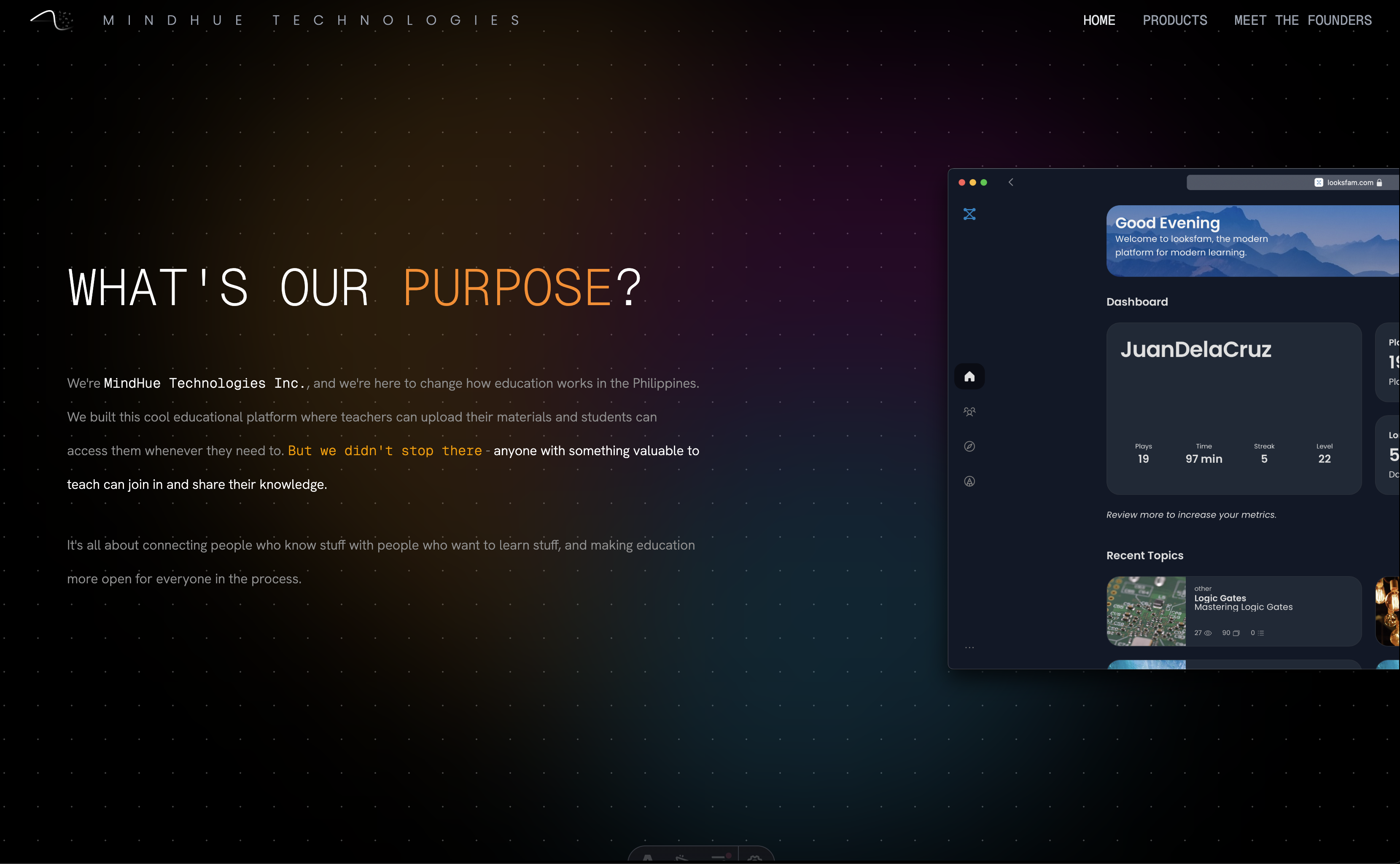Click 'MindHue Technologies Inc.' highlighted text
Viewport: 1400px width, 864px height.
(205, 384)
